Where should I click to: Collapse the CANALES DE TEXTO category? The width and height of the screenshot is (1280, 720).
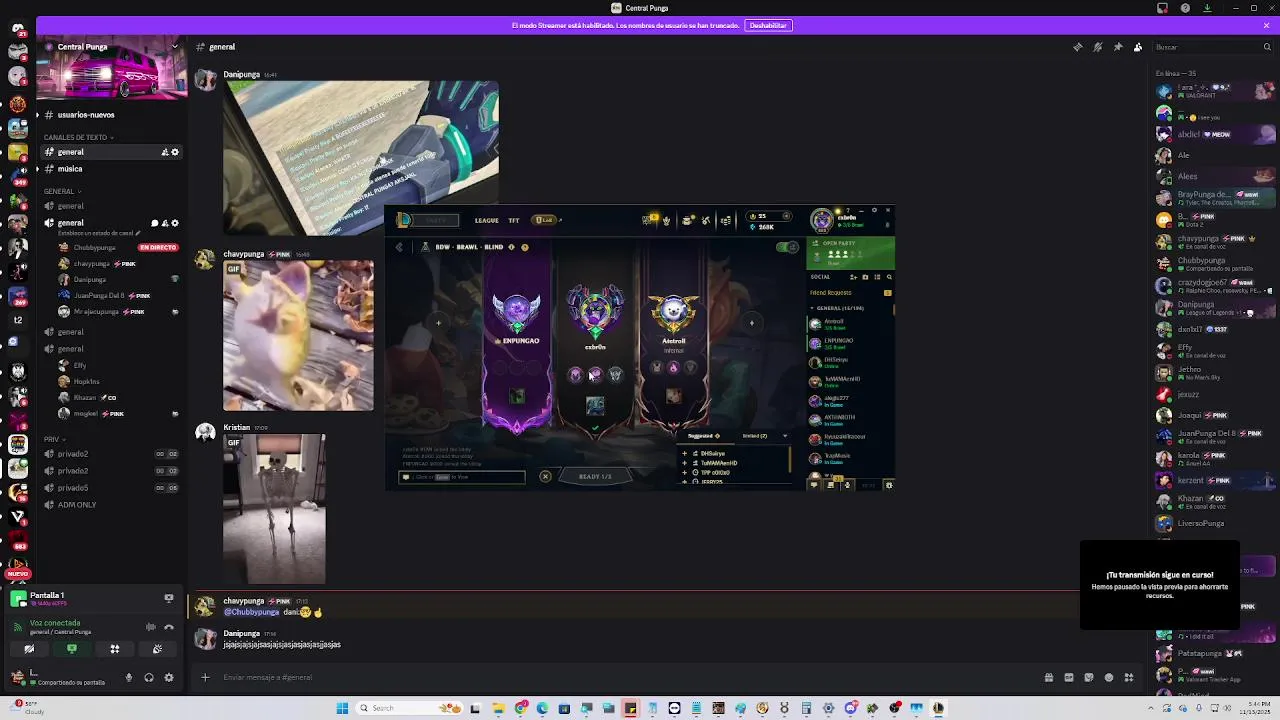click(78, 137)
